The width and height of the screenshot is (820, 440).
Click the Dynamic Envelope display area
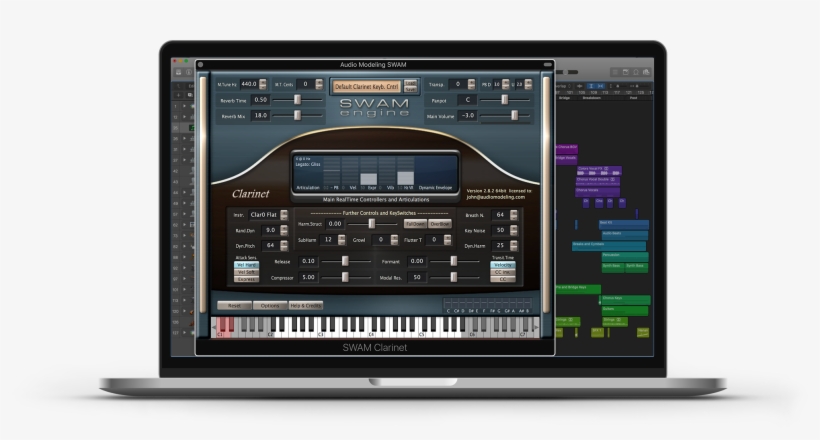[436, 170]
